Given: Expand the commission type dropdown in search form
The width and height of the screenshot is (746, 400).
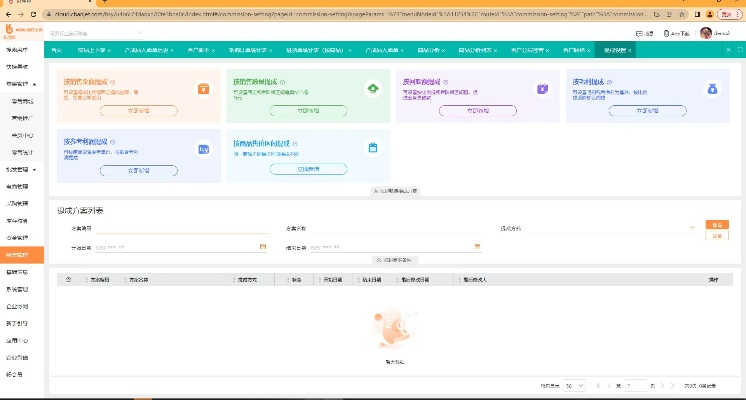Looking at the screenshot, I should (x=692, y=228).
